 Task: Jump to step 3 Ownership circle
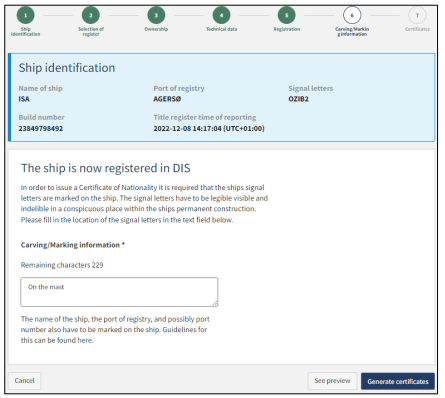156,15
